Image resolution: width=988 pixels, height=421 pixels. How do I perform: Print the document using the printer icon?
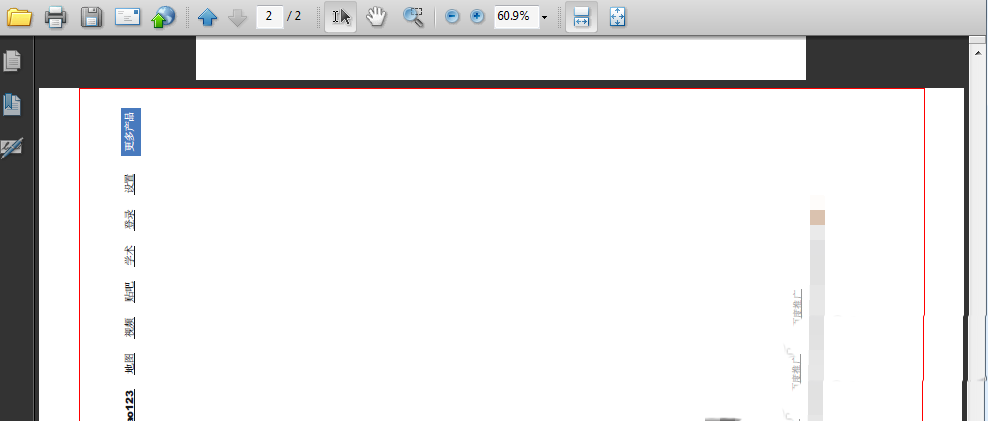pos(55,16)
